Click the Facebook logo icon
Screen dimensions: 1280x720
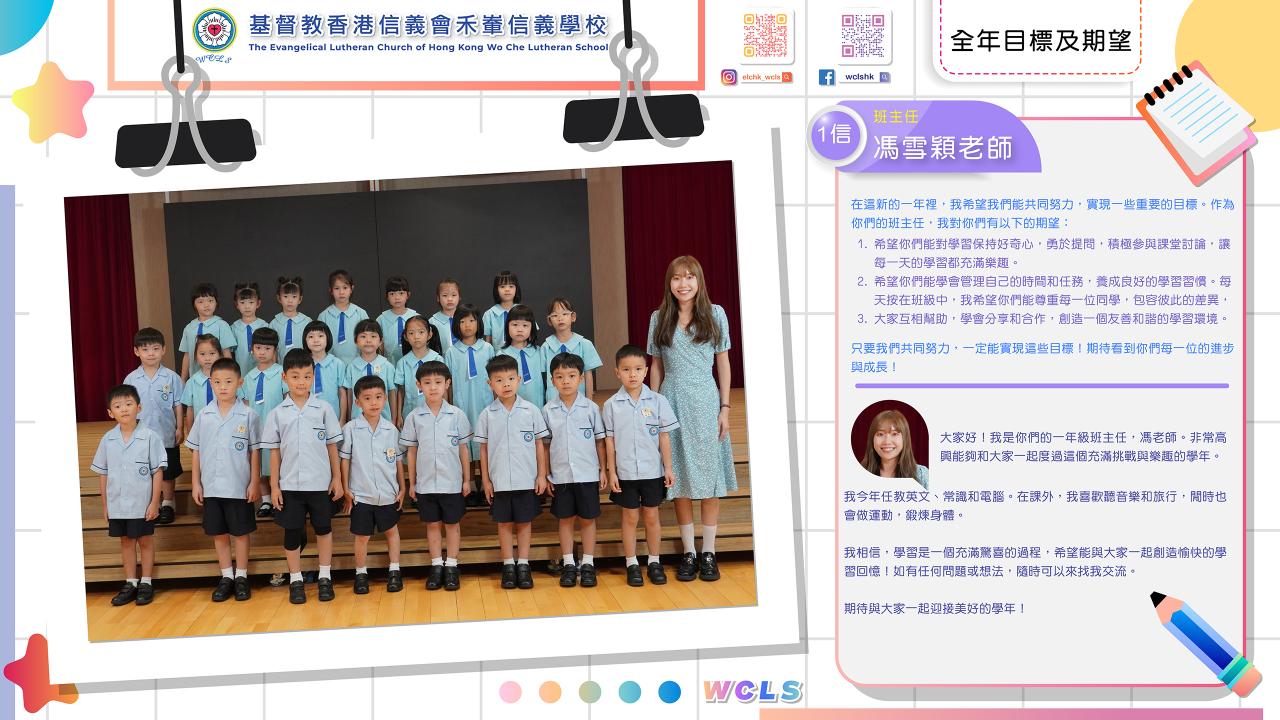[x=826, y=77]
